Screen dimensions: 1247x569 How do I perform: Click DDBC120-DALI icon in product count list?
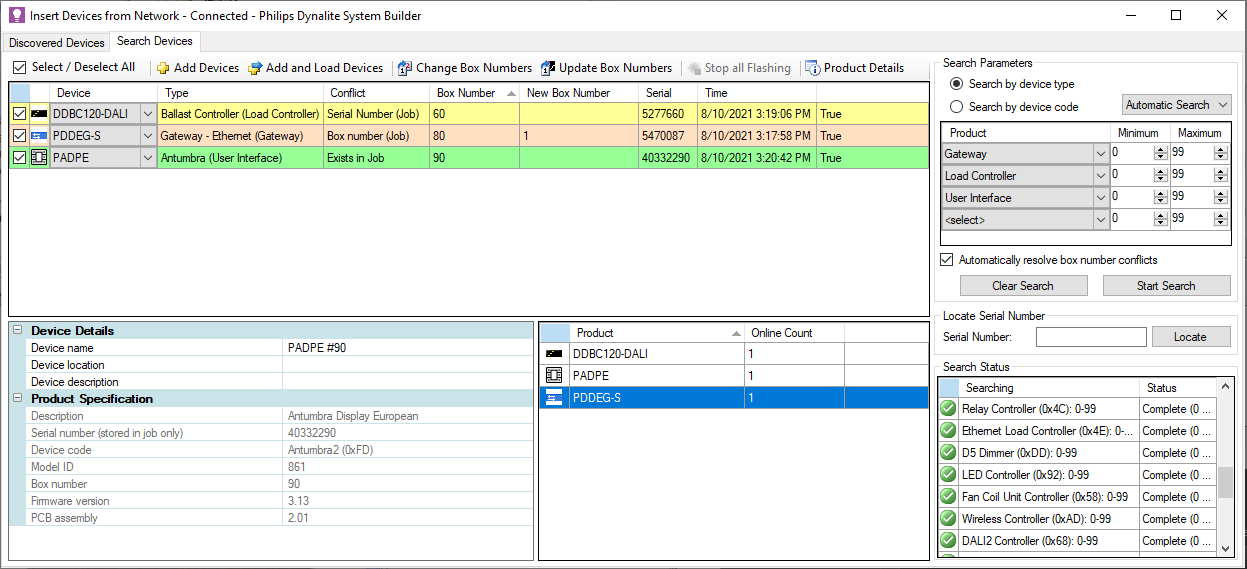click(554, 354)
